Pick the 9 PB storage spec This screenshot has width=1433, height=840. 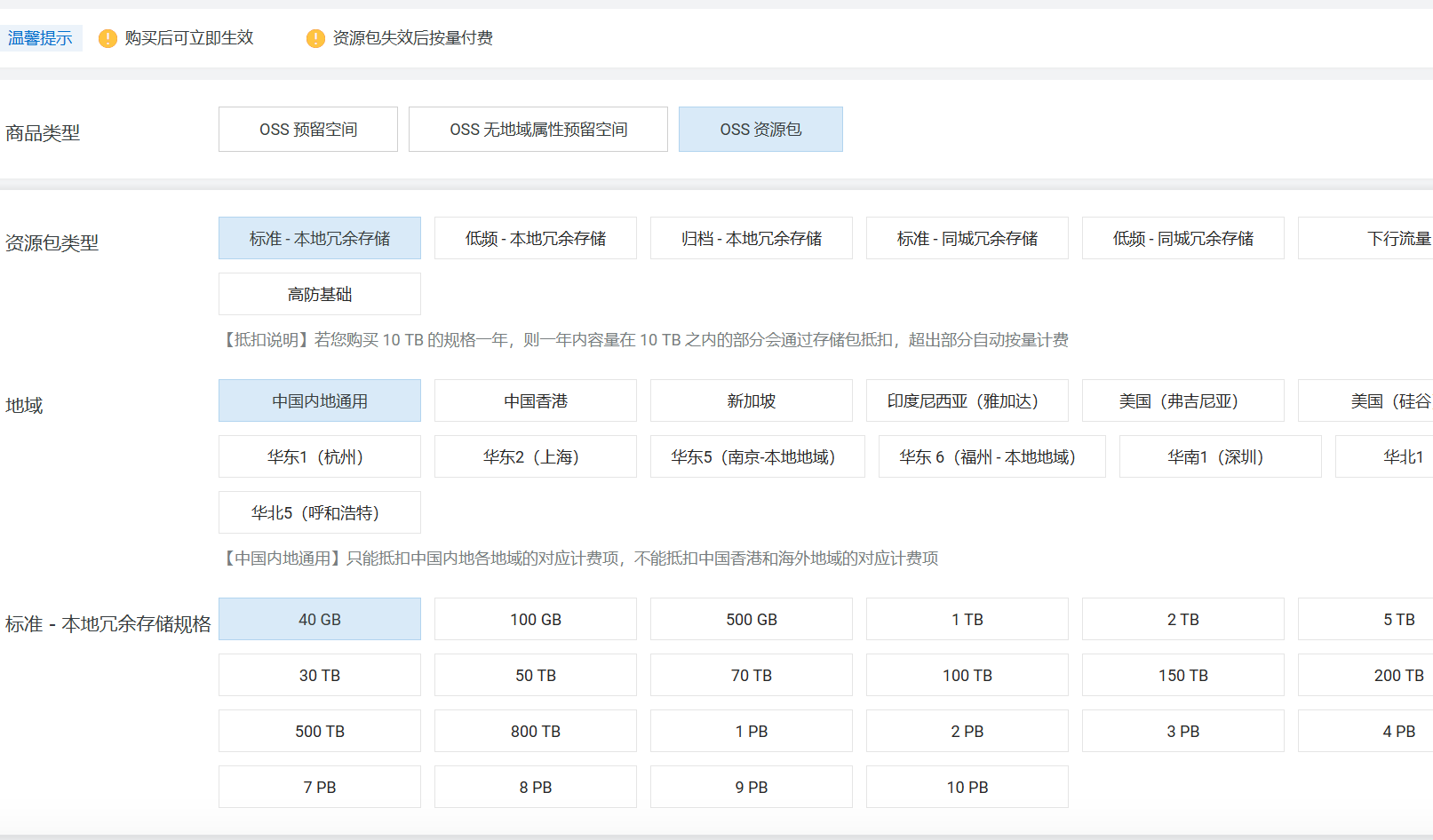pos(752,787)
